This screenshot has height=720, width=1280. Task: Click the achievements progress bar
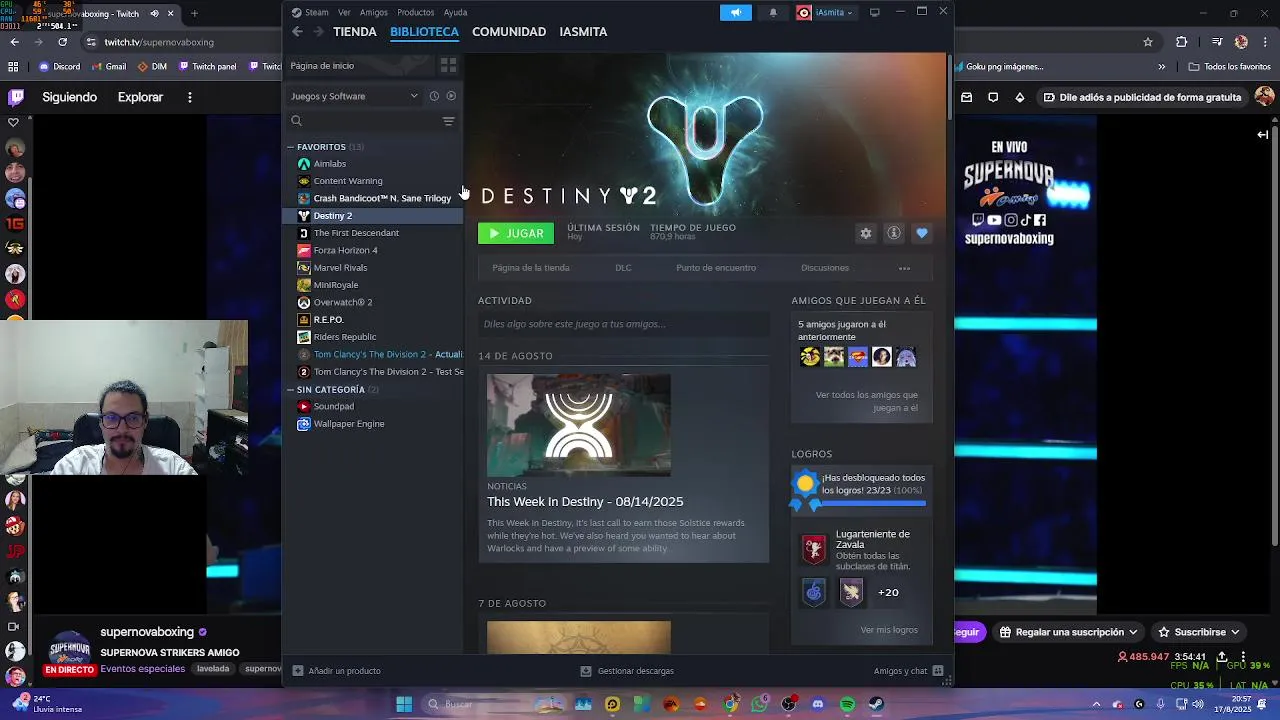click(872, 504)
